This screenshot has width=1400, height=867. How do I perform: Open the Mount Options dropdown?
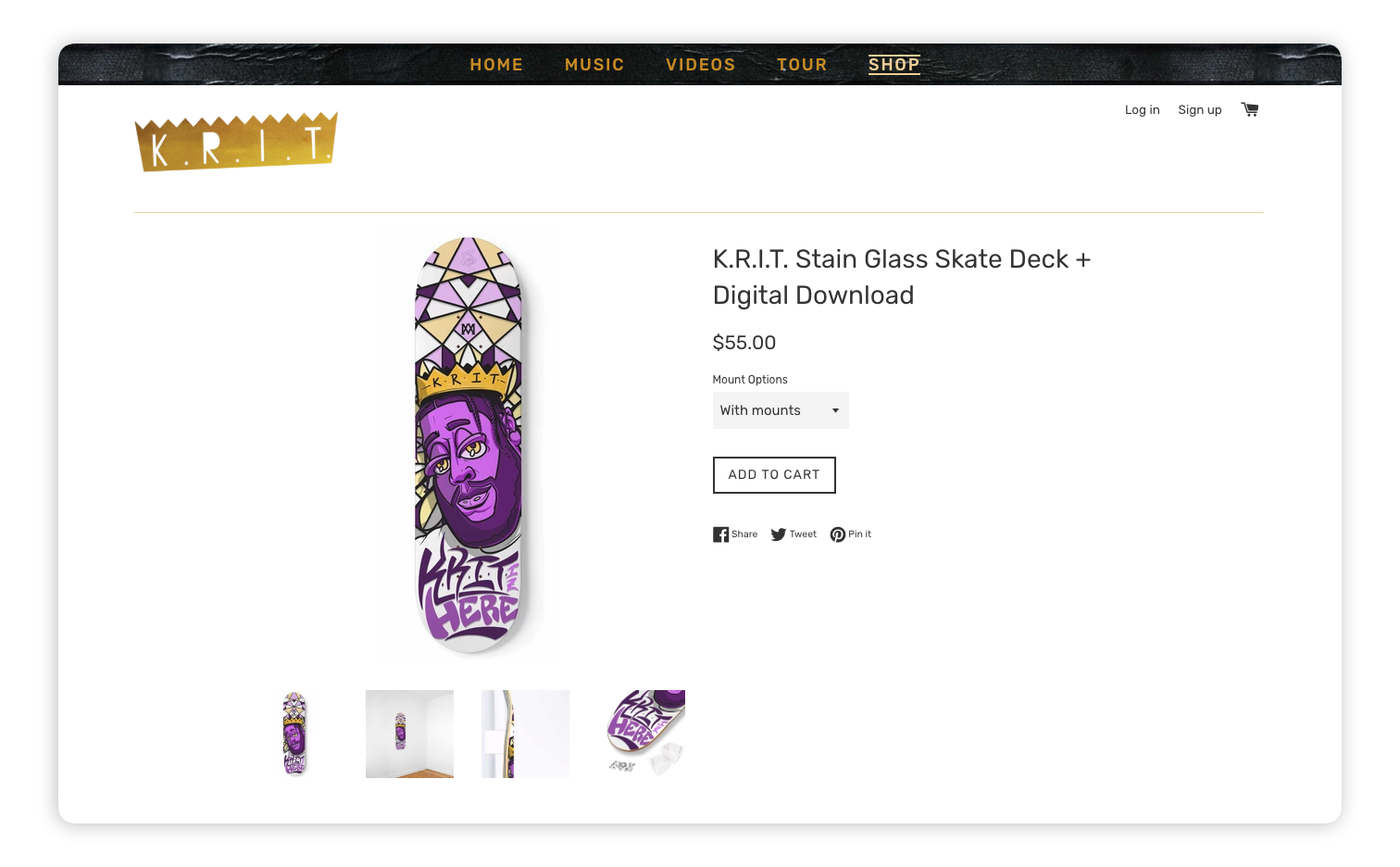tap(780, 410)
